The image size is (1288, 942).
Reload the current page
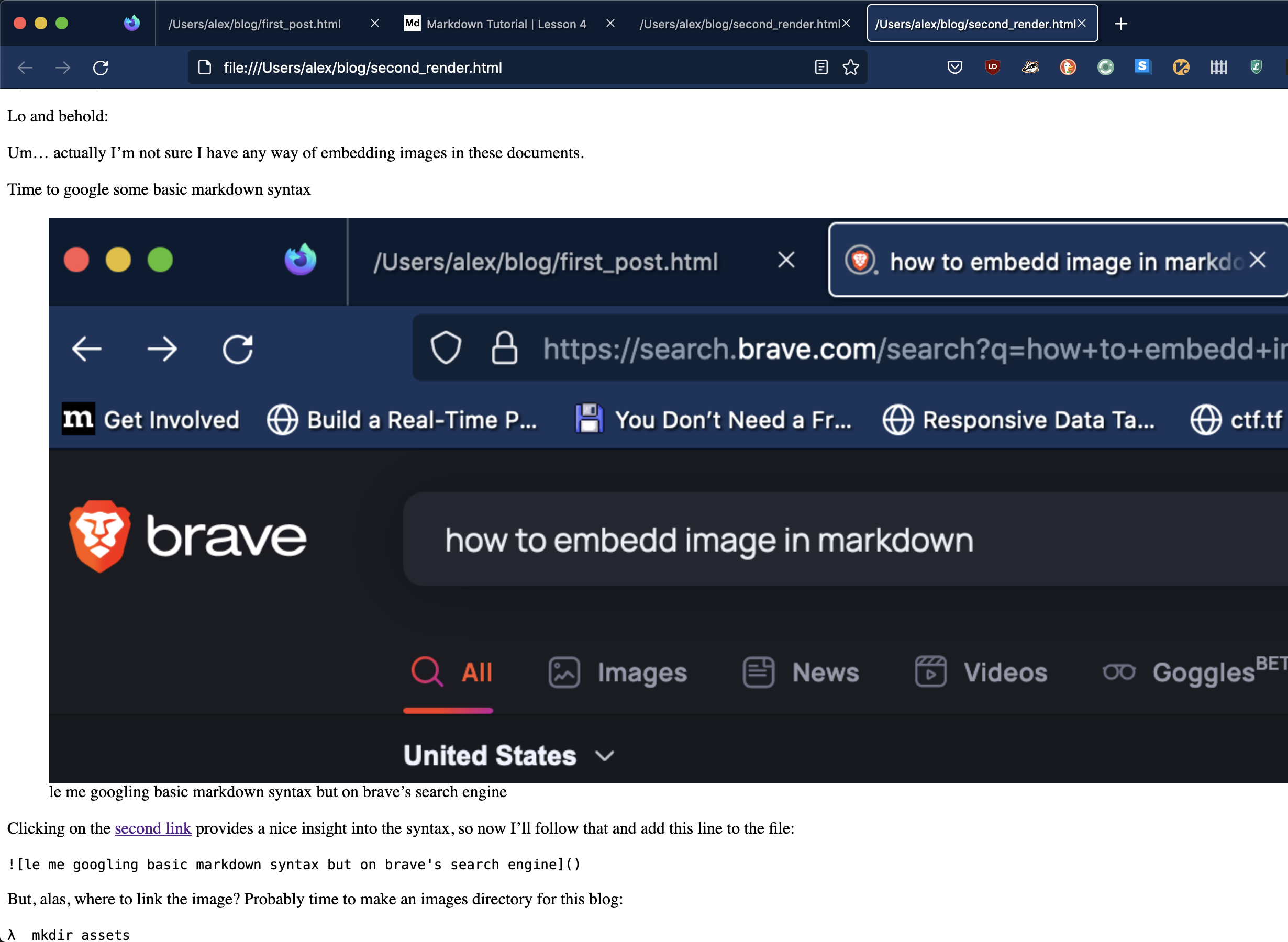101,68
